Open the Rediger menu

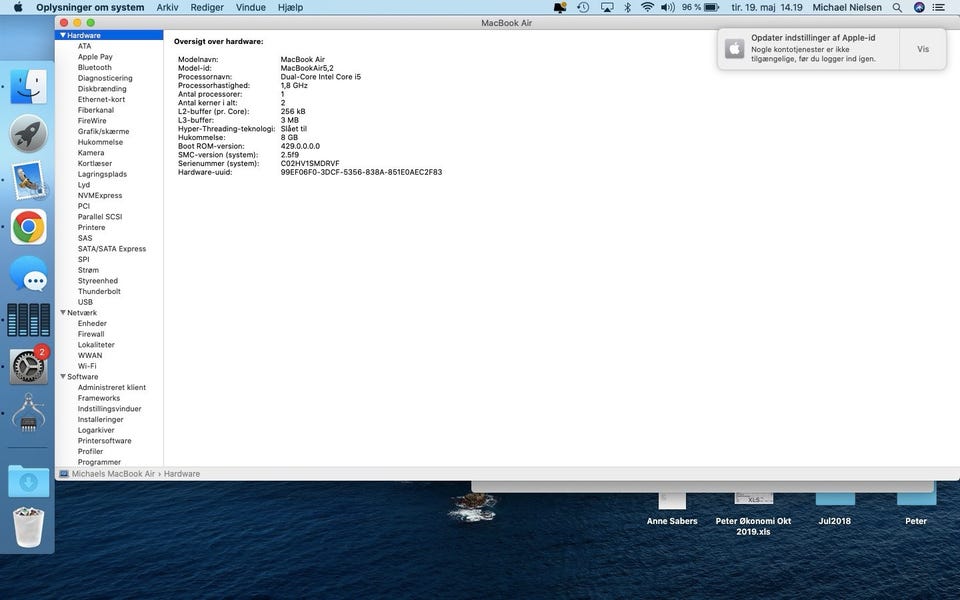pos(207,7)
